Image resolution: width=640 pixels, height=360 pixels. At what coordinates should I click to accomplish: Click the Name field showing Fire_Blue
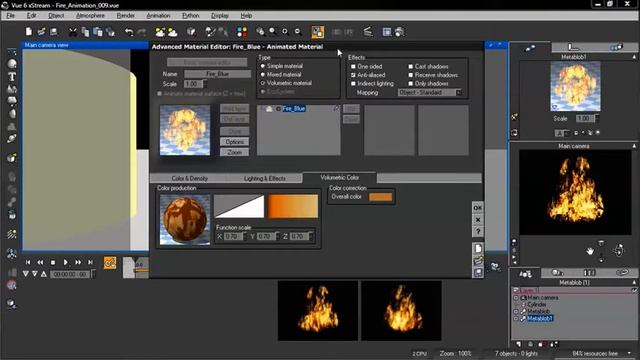[x=218, y=74]
